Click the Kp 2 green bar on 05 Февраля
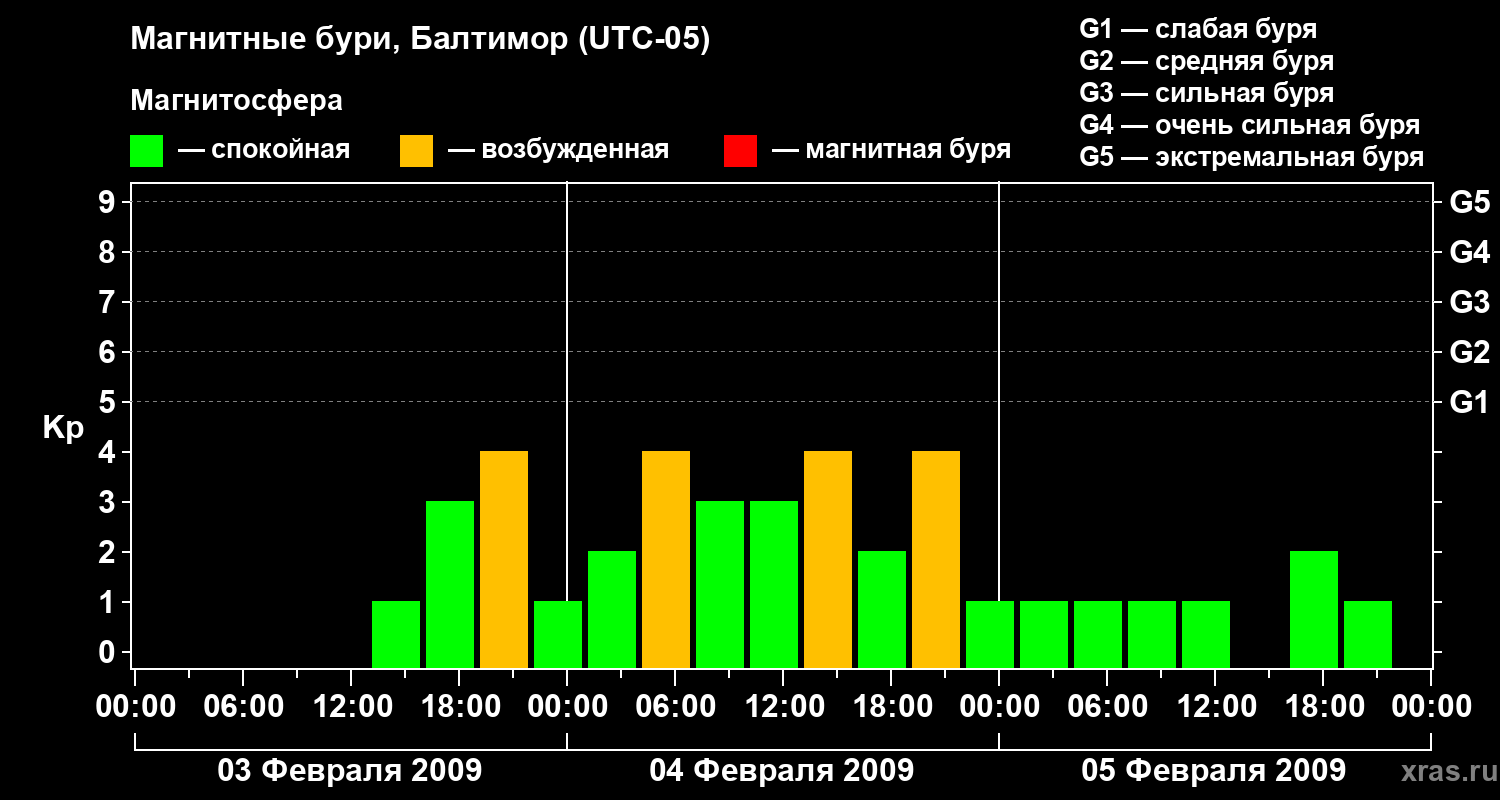Screen dimensions: 1500x800 tap(1314, 609)
